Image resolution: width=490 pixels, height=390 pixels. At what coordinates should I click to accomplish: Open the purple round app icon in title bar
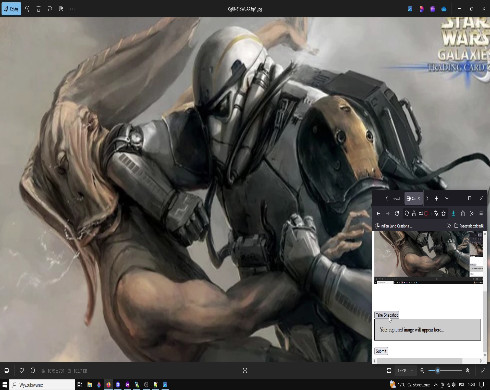pyautogui.click(x=433, y=9)
